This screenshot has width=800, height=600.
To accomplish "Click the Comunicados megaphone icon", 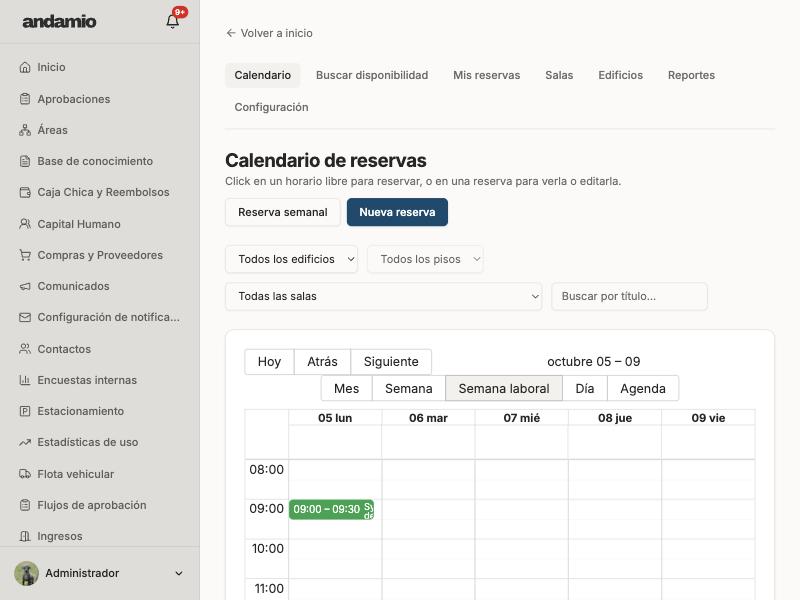I will [x=24, y=286].
